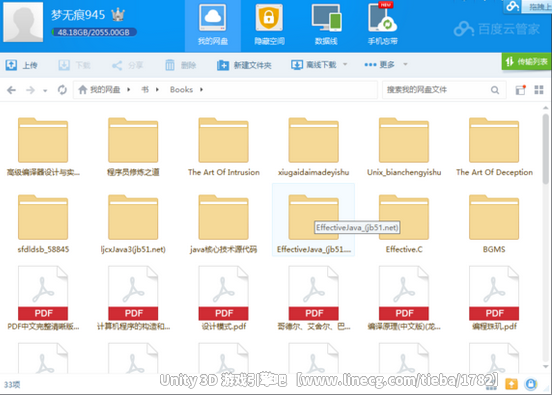
Task: Select the Unix_bianchengyishu folder
Action: point(404,147)
